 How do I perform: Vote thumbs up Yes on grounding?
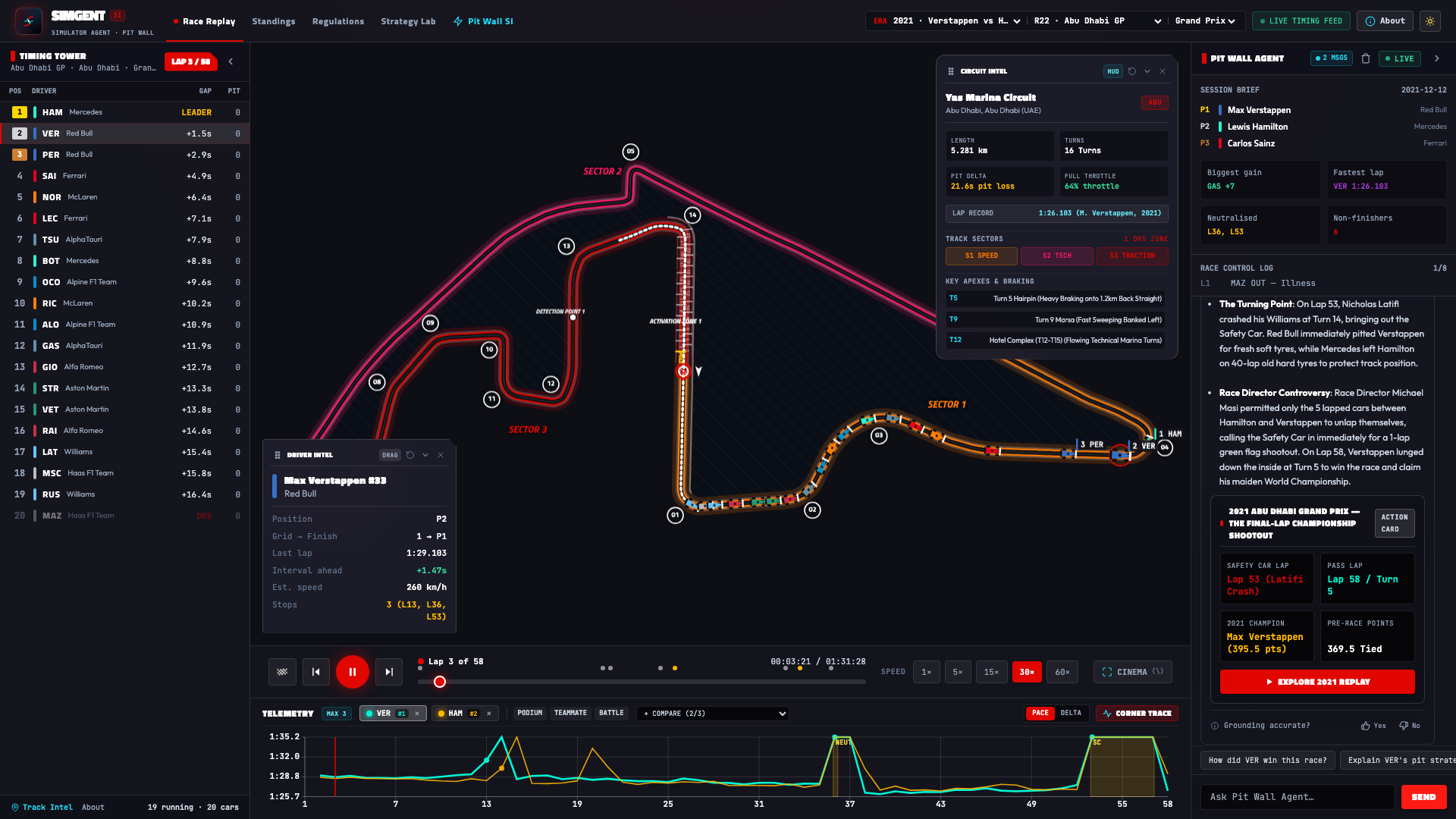click(1373, 726)
